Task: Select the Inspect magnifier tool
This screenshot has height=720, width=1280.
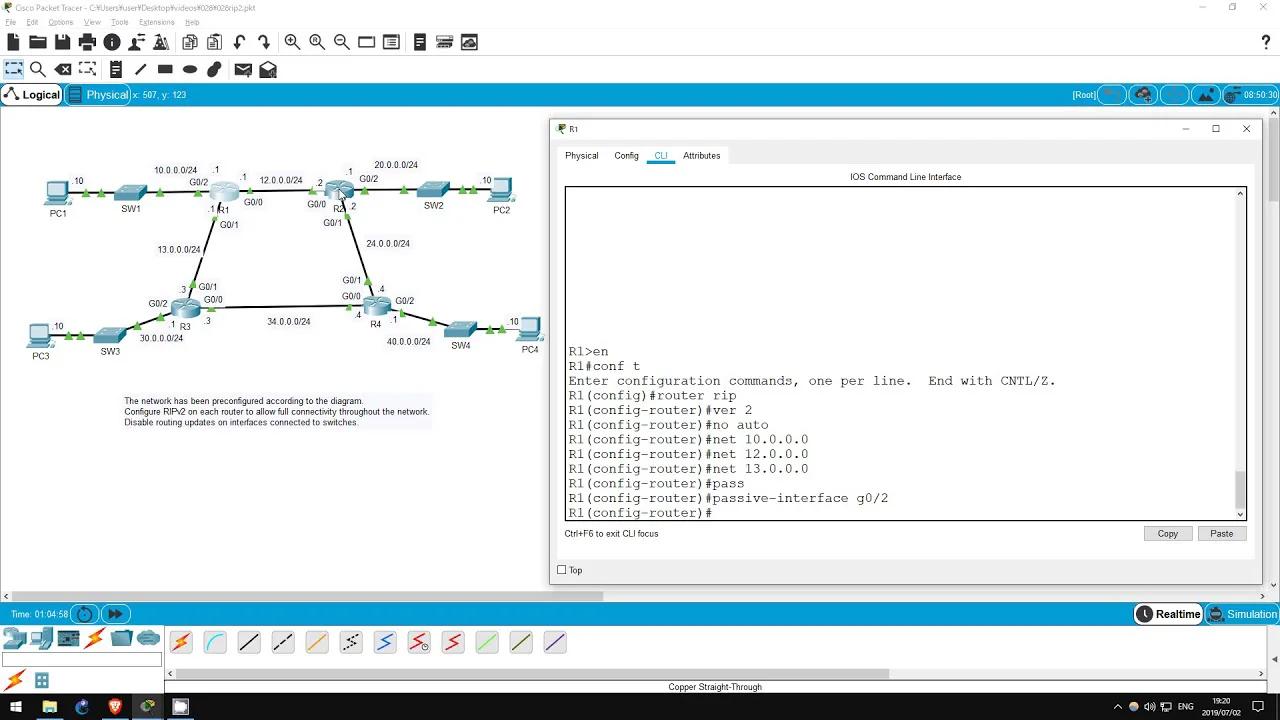Action: point(40,68)
